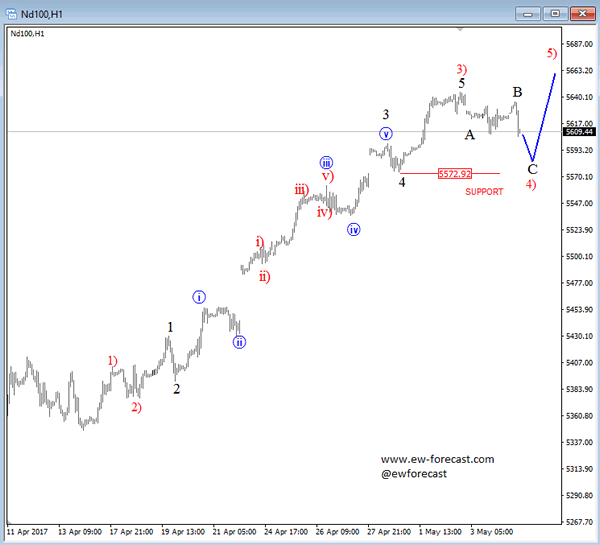
Task: Click the 19 Apr 13:00 time axis label
Action: click(183, 532)
